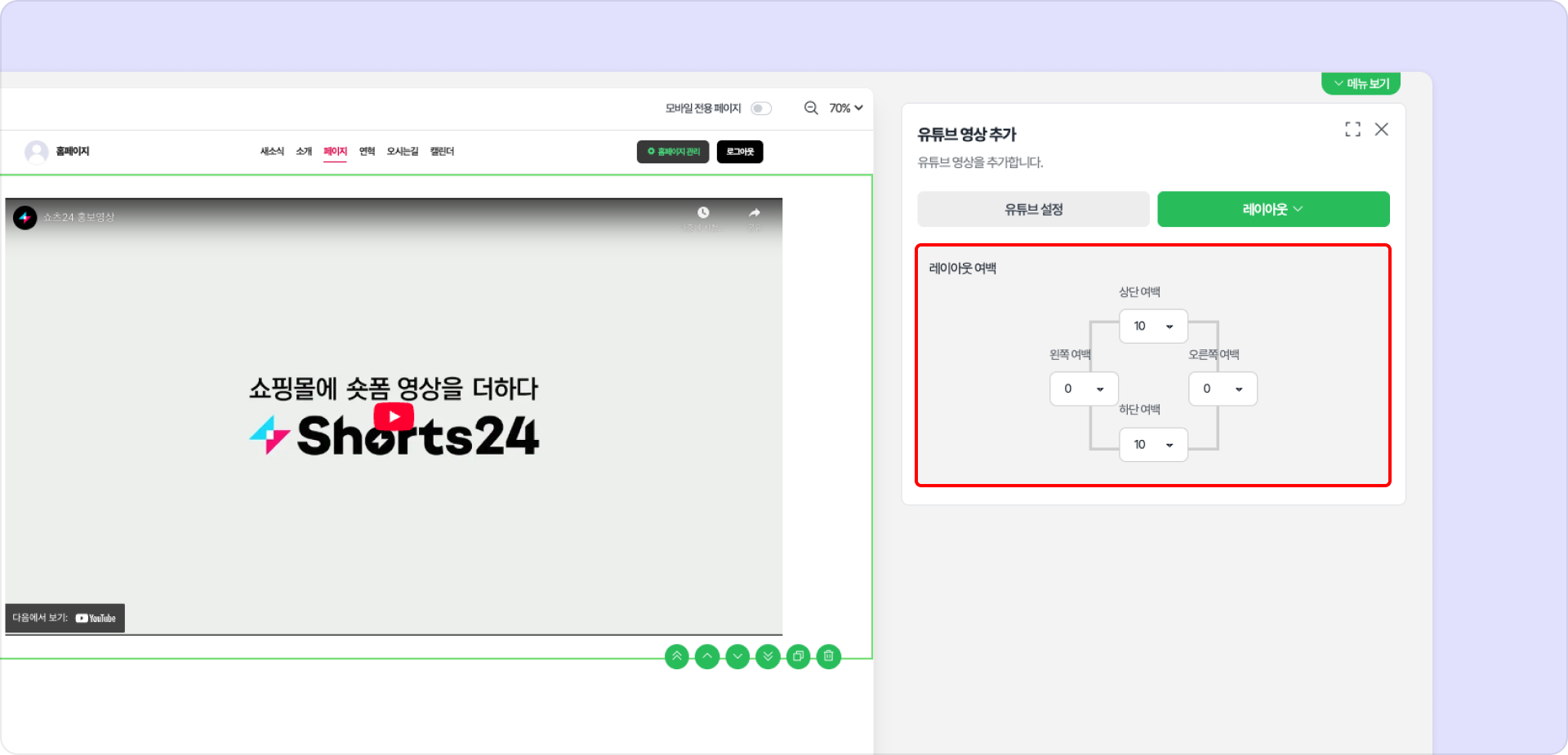Click the zoom out magnifier icon
The image size is (1568, 755).
(x=811, y=108)
